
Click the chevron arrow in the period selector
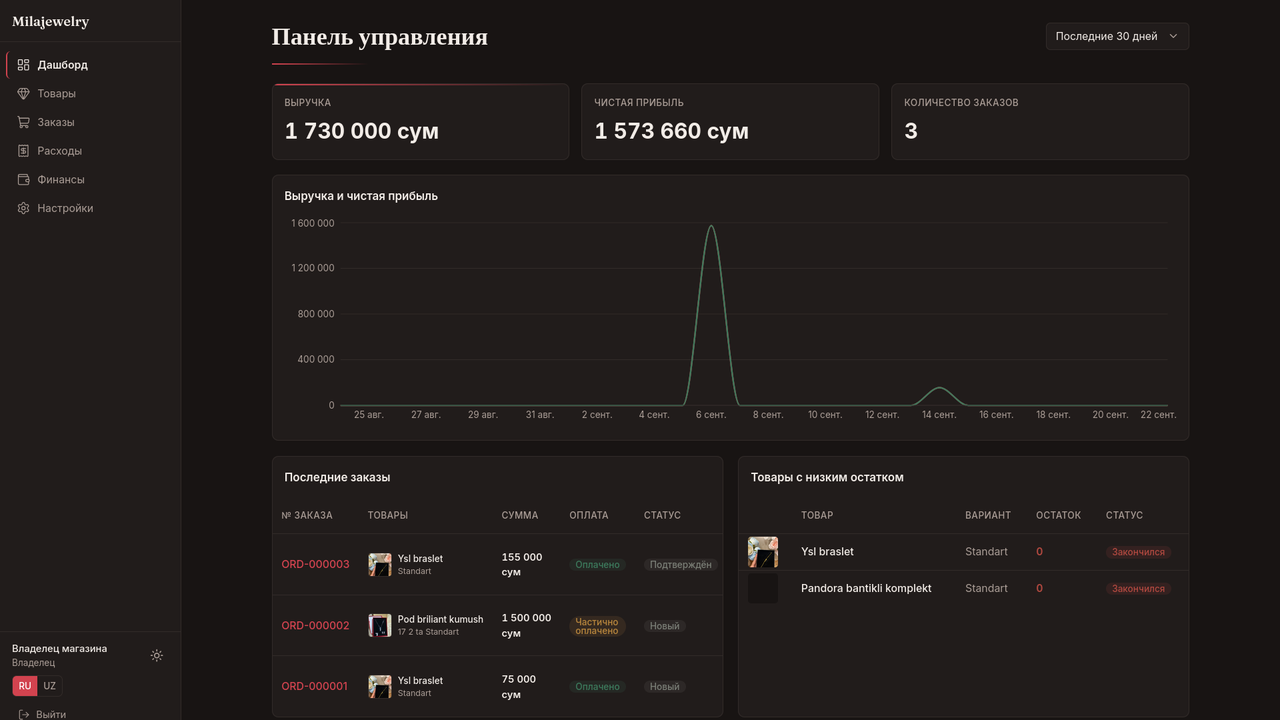coord(1173,36)
